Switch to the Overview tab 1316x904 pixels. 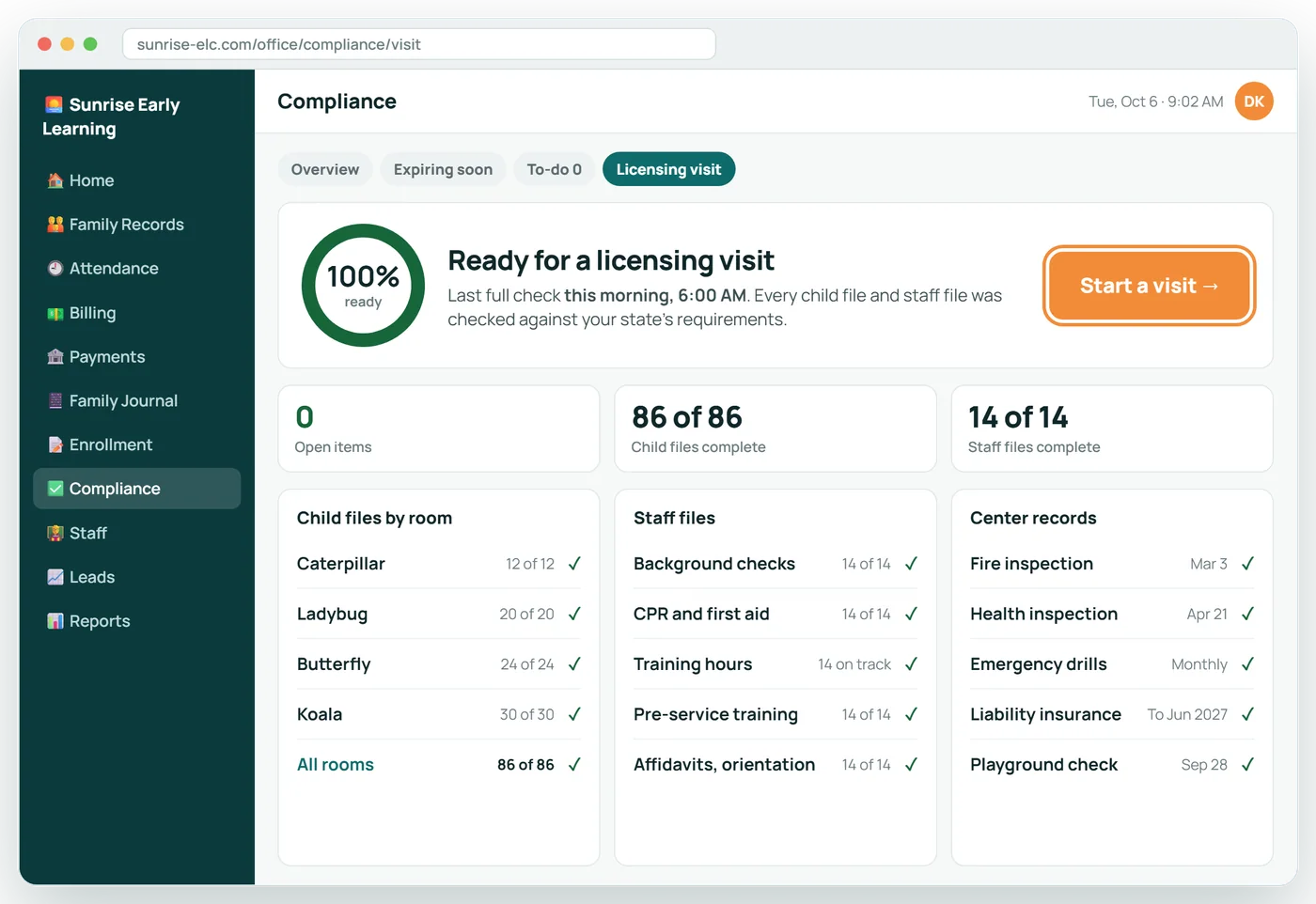point(325,169)
